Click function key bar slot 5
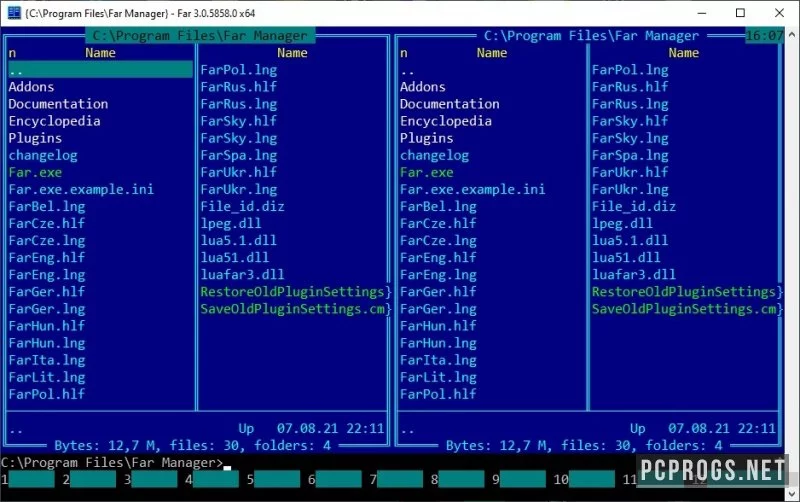Viewport: 800px width, 502px height. 277,480
